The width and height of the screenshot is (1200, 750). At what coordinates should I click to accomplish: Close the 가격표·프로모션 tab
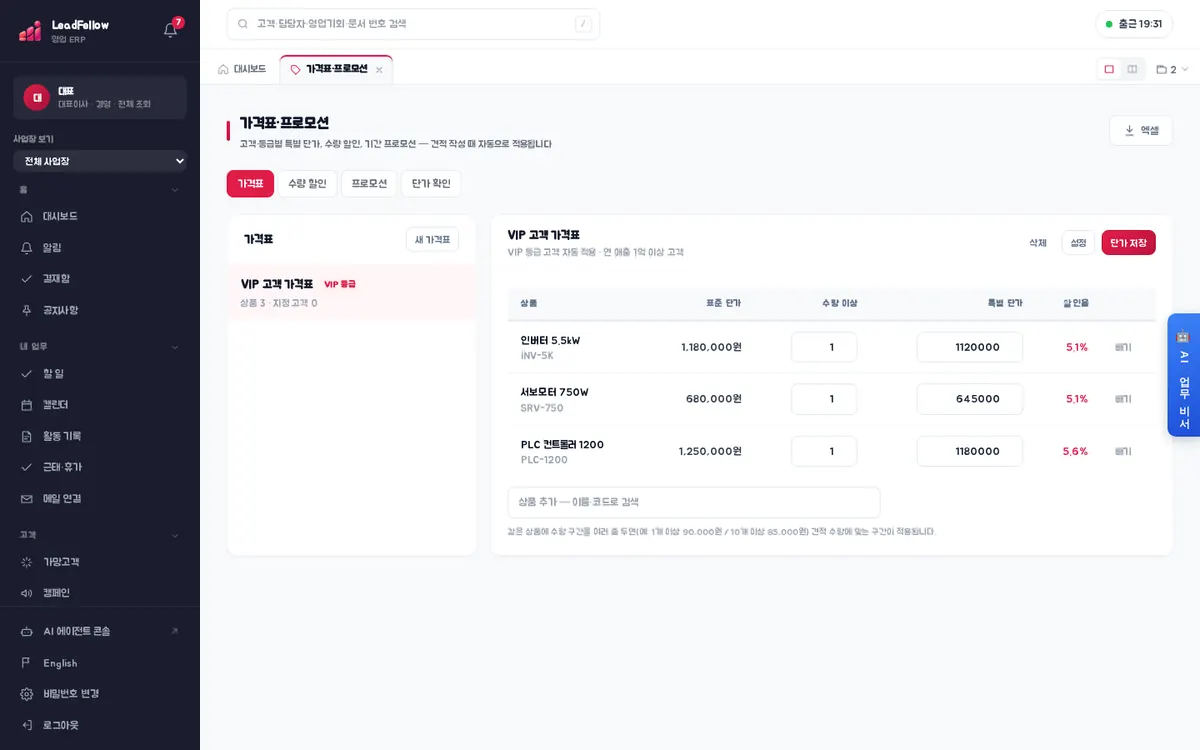379,70
